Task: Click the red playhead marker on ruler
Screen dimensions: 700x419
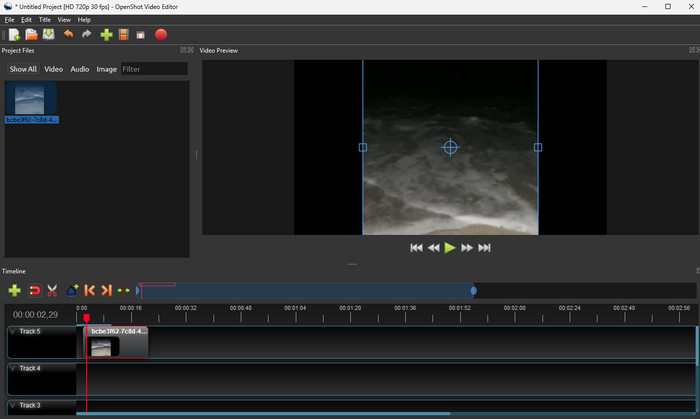Action: point(87,318)
